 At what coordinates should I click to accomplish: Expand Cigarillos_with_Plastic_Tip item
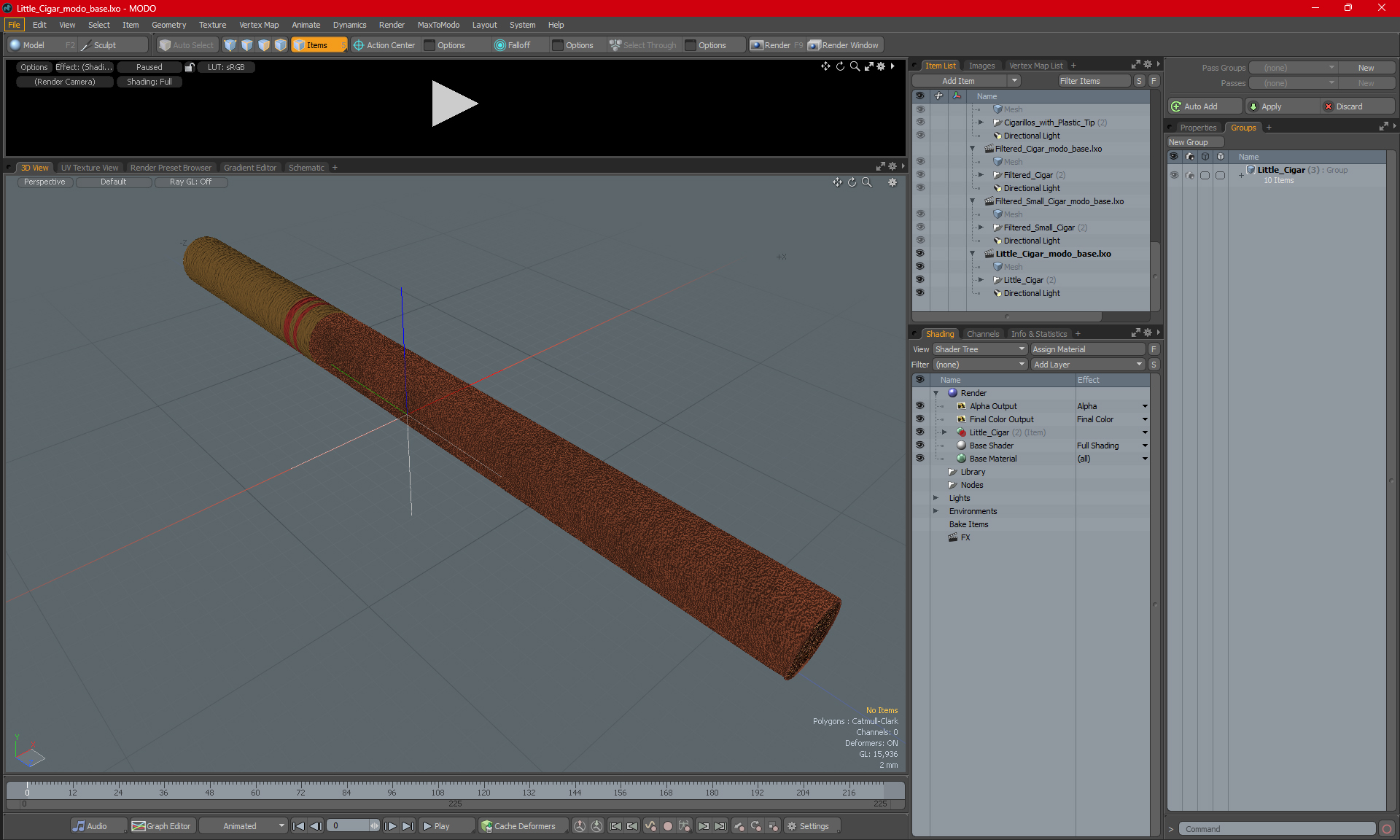[981, 122]
